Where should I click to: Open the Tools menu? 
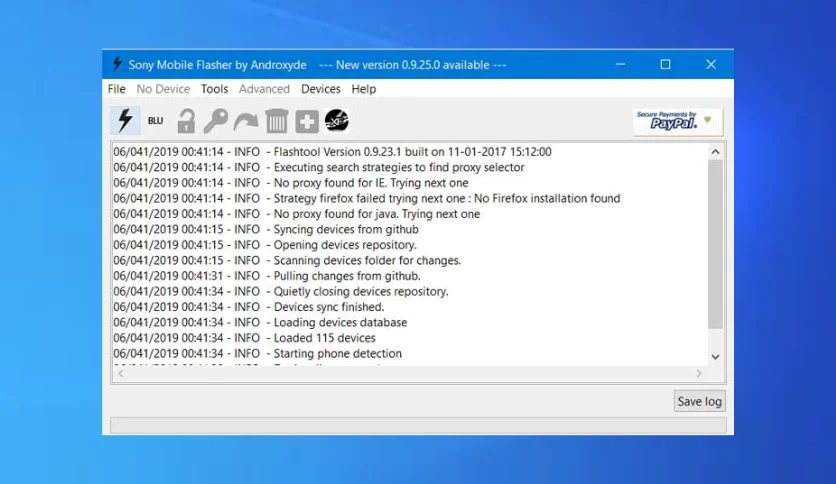click(214, 89)
